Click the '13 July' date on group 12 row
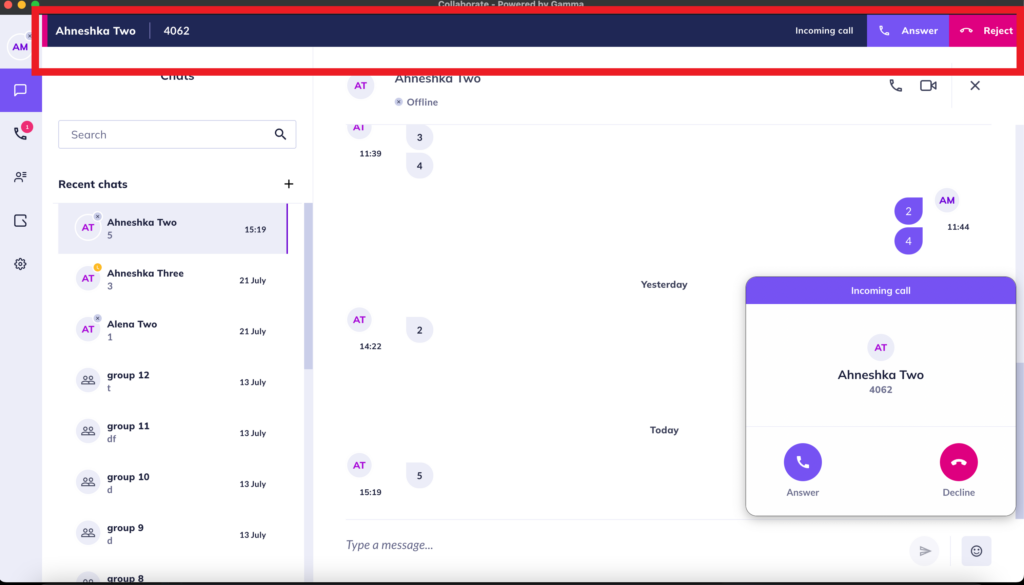Viewport: 1024px width, 585px height. coord(253,383)
